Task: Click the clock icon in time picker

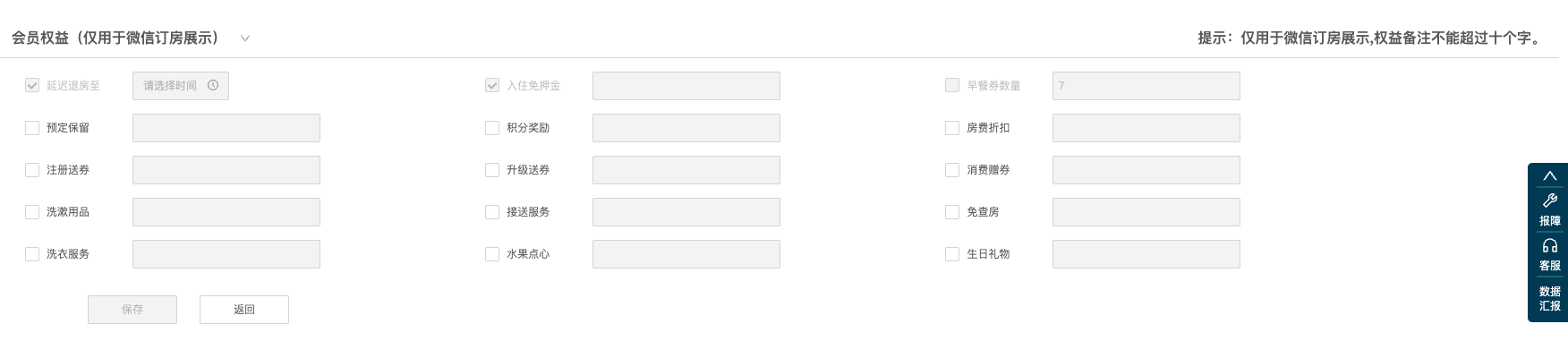Action: click(213, 86)
